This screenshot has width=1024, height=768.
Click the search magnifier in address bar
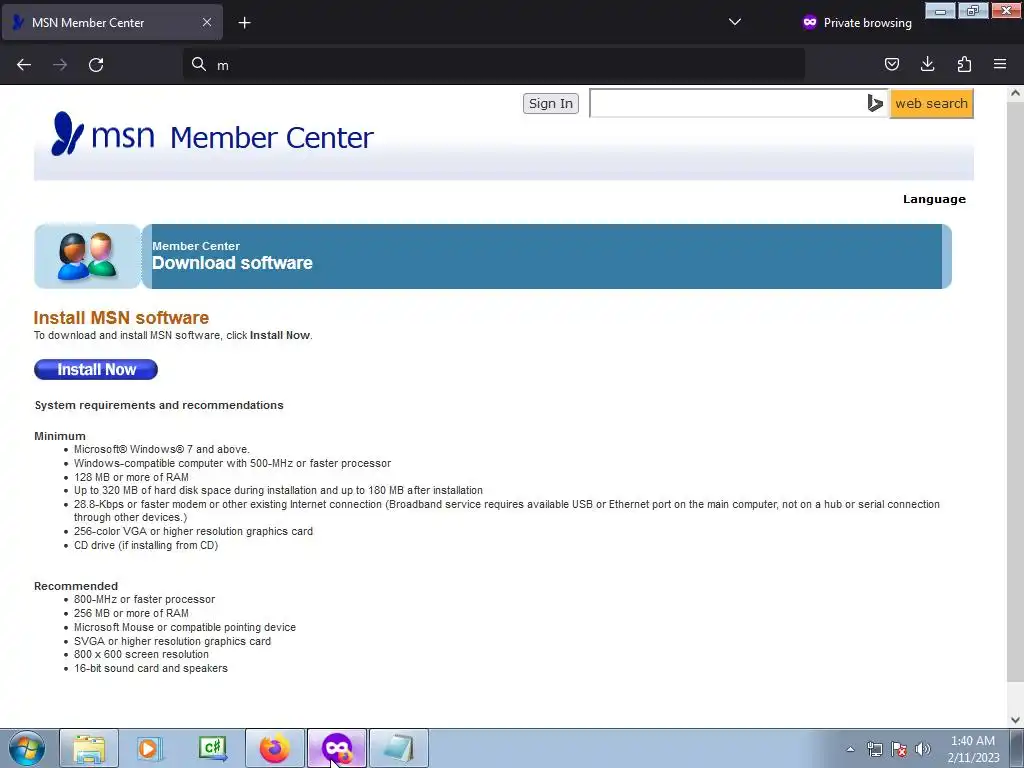pyautogui.click(x=199, y=64)
